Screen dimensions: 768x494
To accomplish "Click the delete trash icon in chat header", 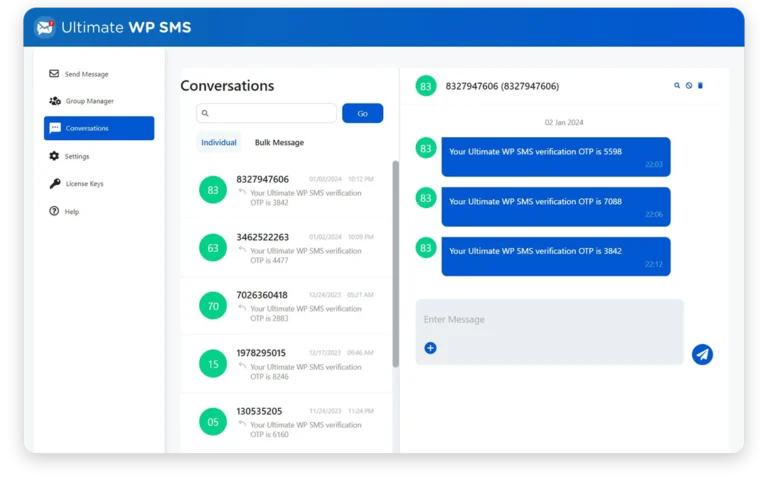I will click(700, 86).
